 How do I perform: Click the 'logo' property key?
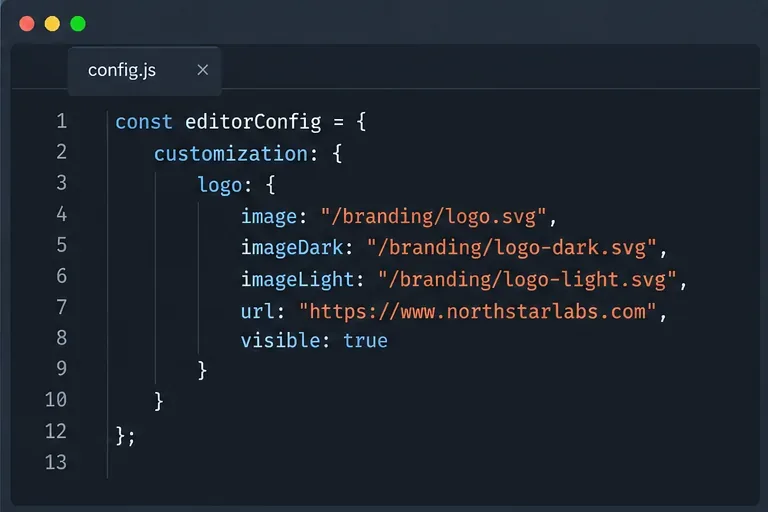pyautogui.click(x=219, y=186)
